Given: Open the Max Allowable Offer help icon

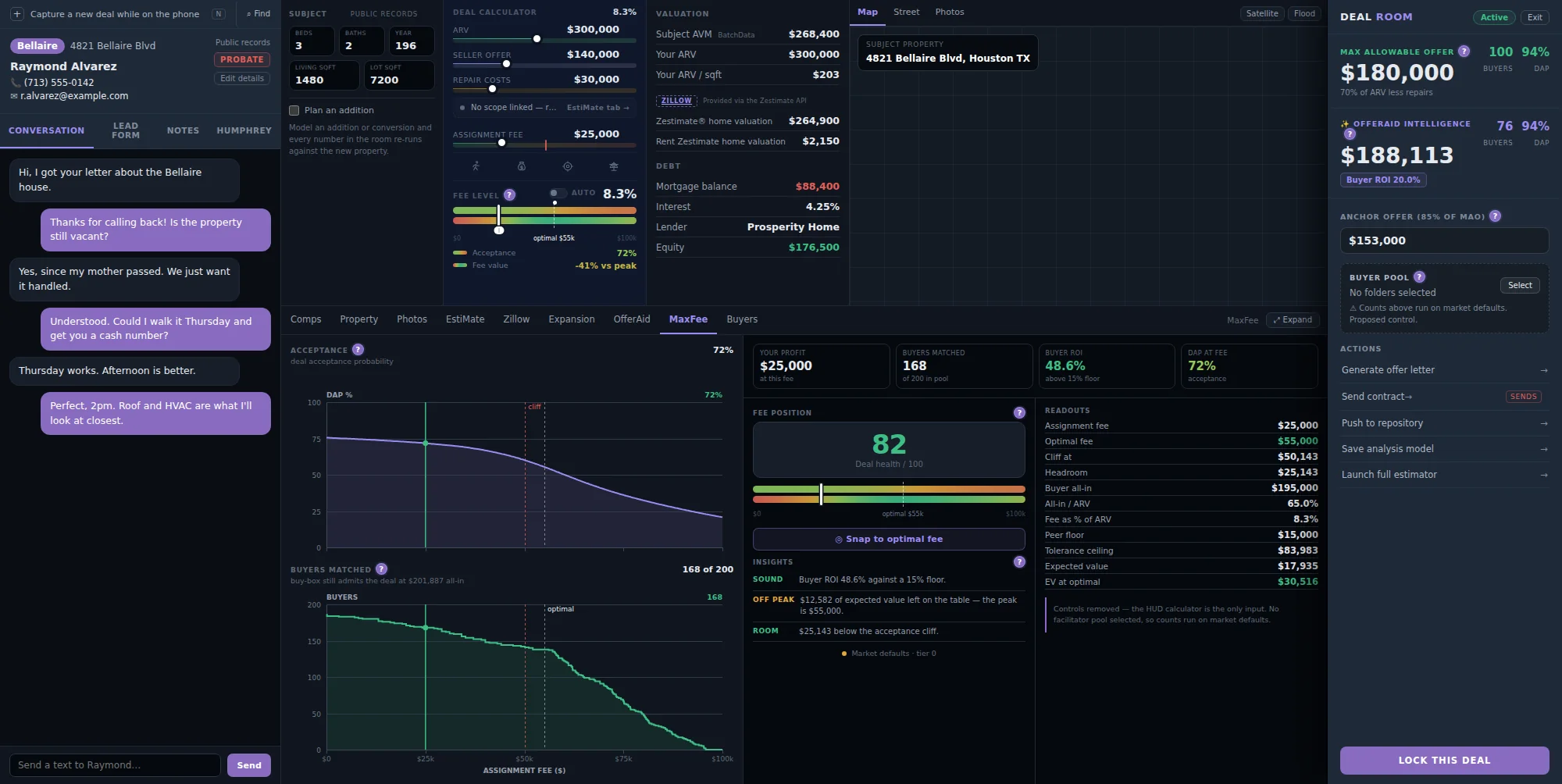Looking at the screenshot, I should [x=1464, y=52].
